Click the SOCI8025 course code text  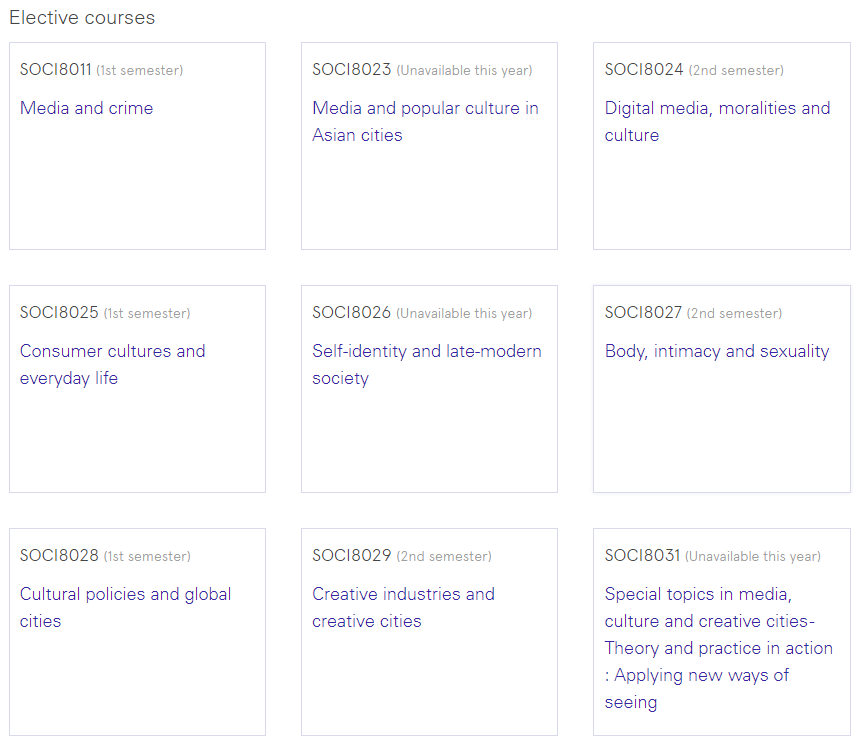coord(59,312)
